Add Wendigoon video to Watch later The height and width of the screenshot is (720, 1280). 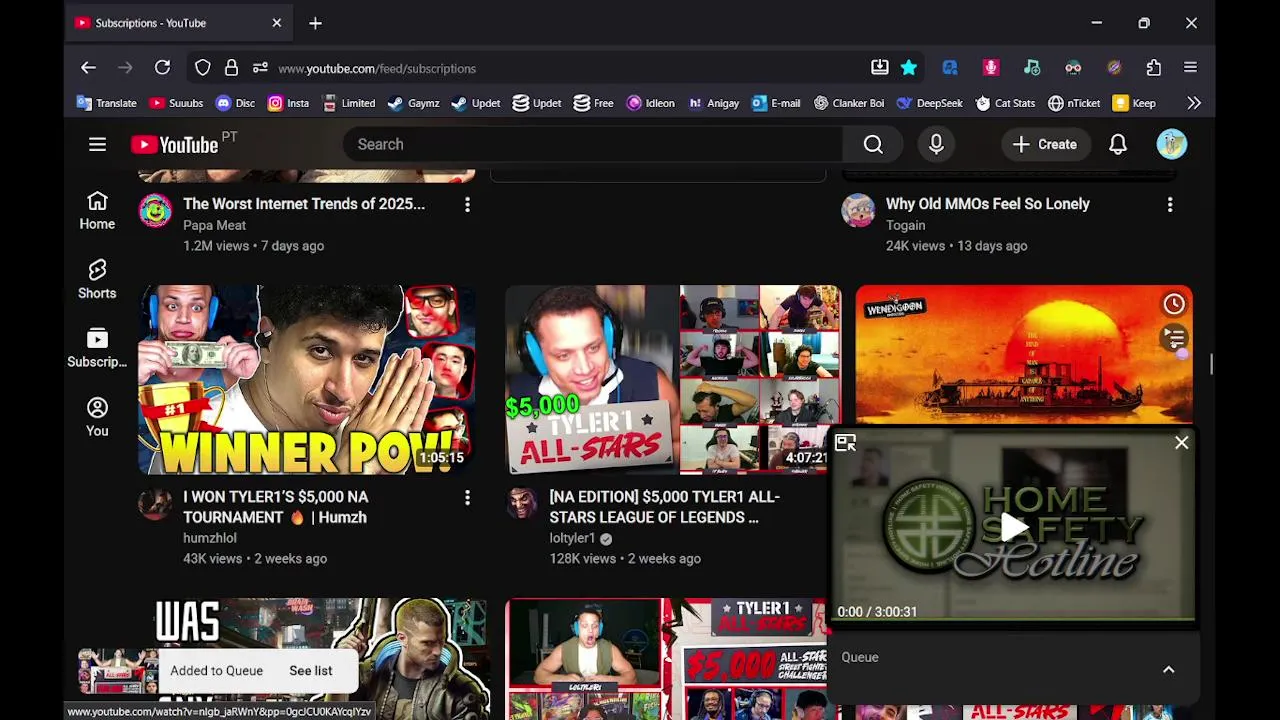[x=1174, y=304]
